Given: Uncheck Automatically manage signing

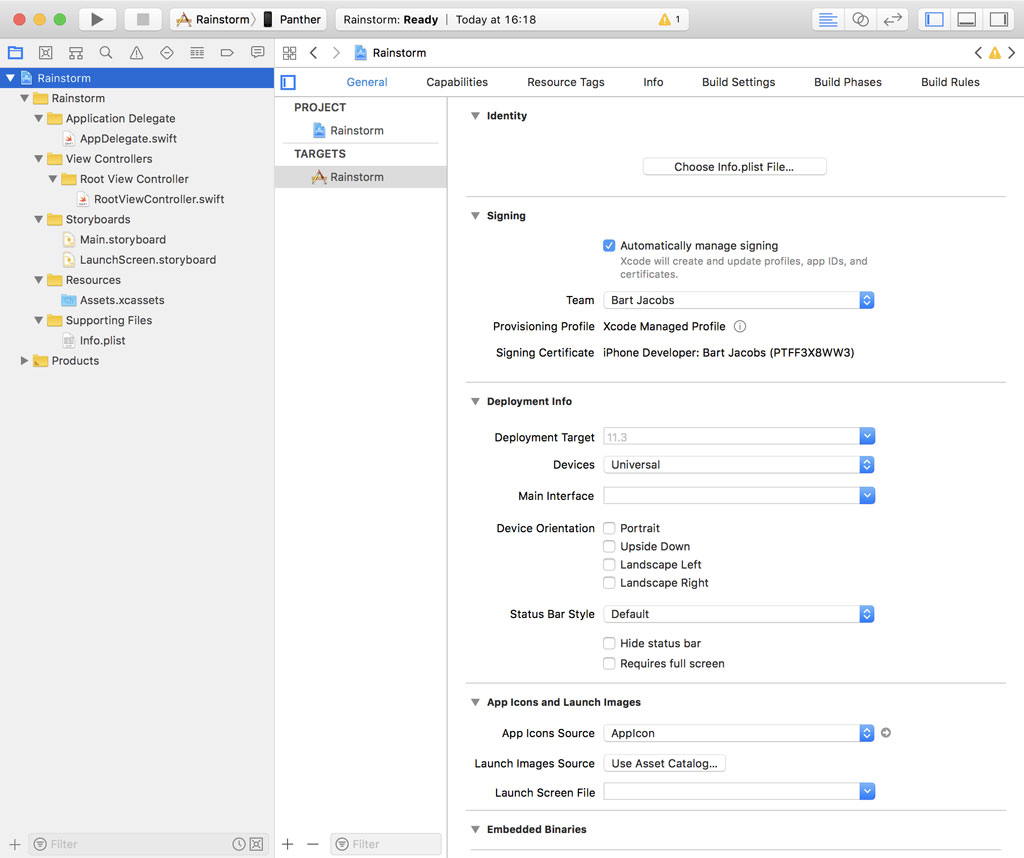Looking at the screenshot, I should [609, 245].
